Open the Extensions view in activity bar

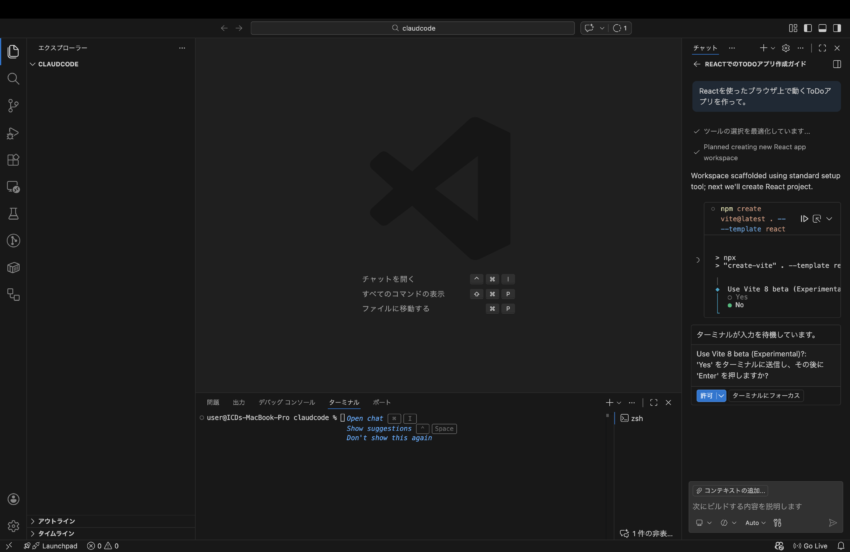point(13,159)
